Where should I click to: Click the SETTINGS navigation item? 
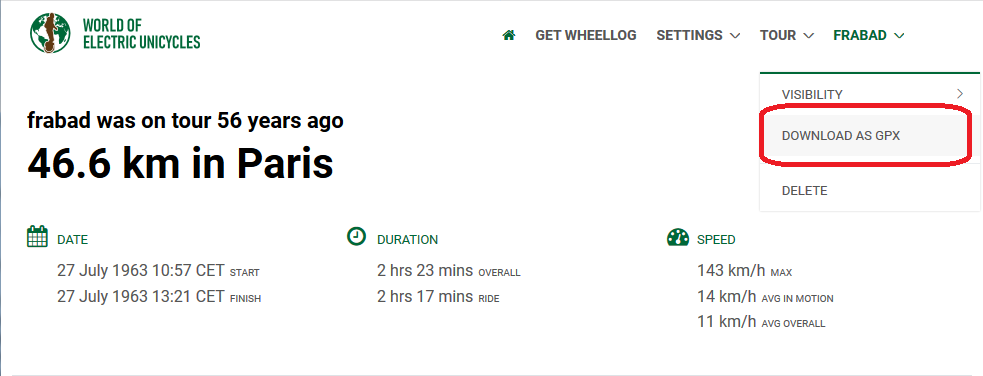pyautogui.click(x=689, y=35)
